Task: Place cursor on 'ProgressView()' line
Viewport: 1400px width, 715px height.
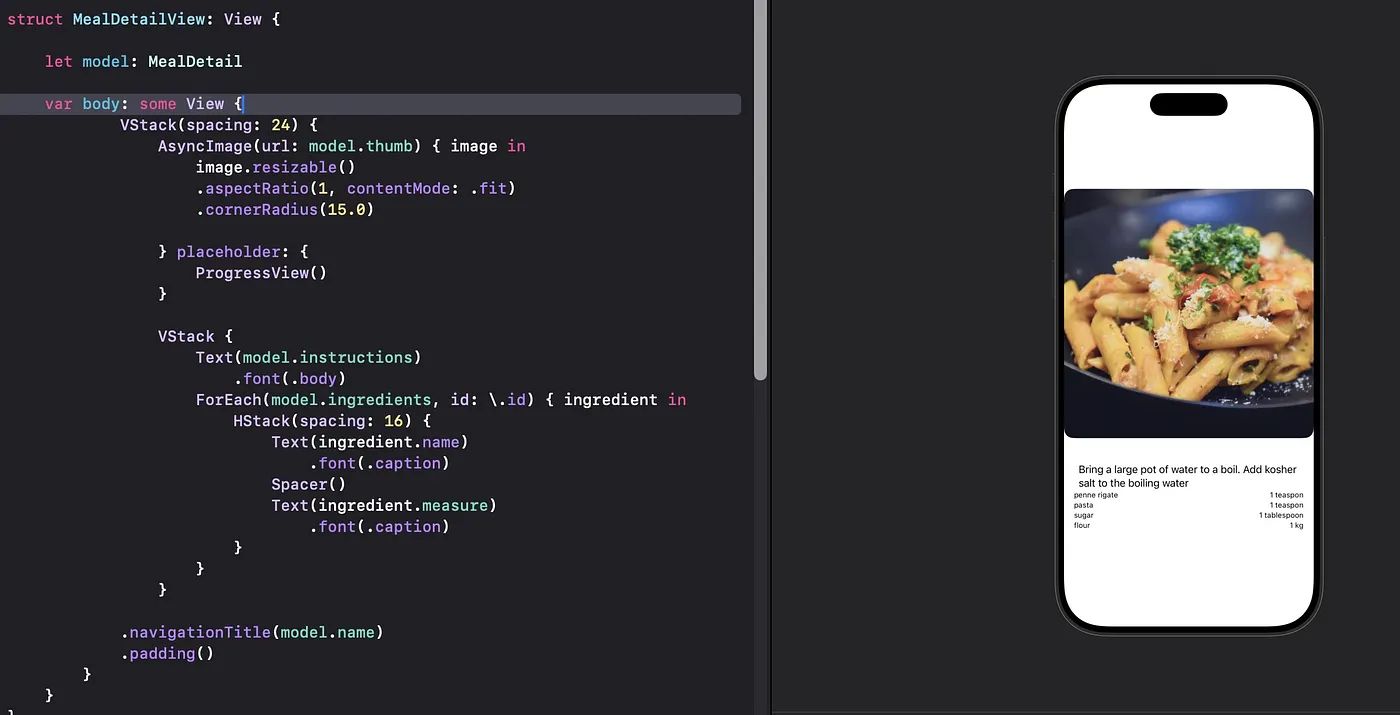Action: pyautogui.click(x=261, y=273)
